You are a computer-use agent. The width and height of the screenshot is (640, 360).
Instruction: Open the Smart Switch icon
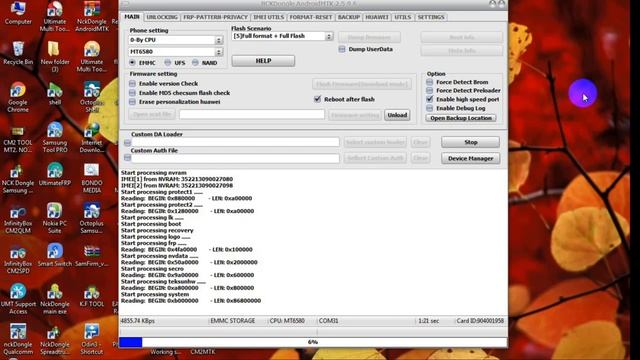(55, 255)
